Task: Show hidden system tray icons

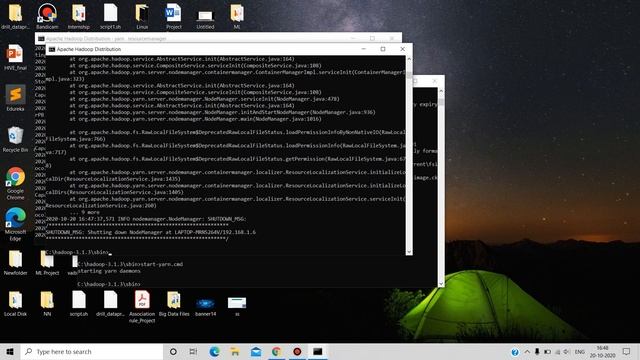Action: tap(527, 352)
